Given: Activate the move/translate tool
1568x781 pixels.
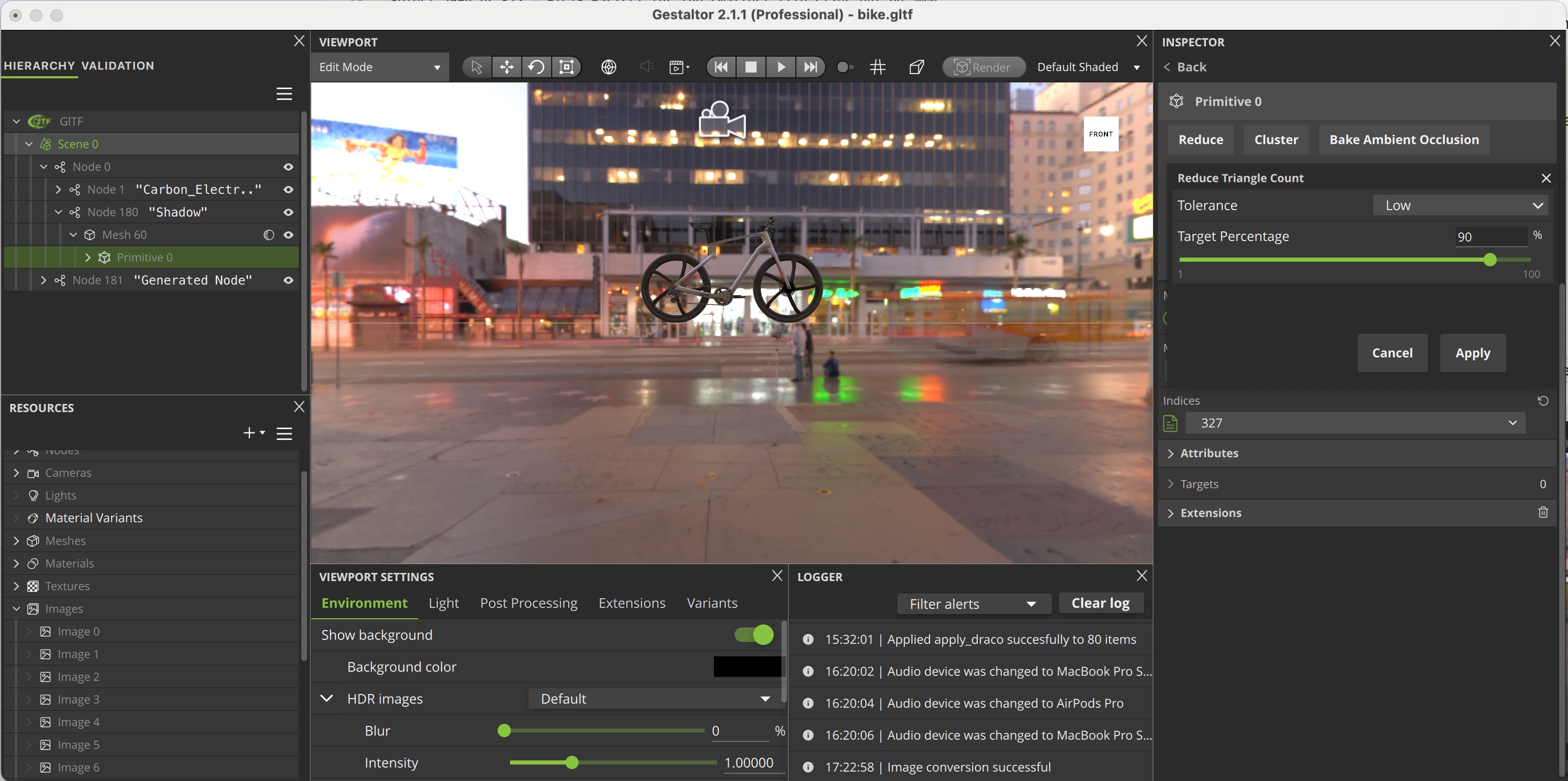Looking at the screenshot, I should pyautogui.click(x=506, y=67).
